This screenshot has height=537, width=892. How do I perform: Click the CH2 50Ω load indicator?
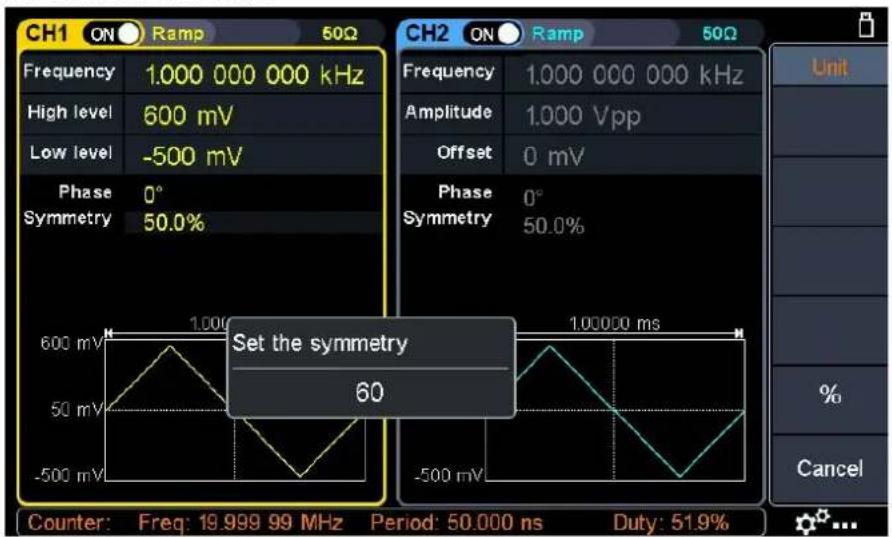click(719, 34)
